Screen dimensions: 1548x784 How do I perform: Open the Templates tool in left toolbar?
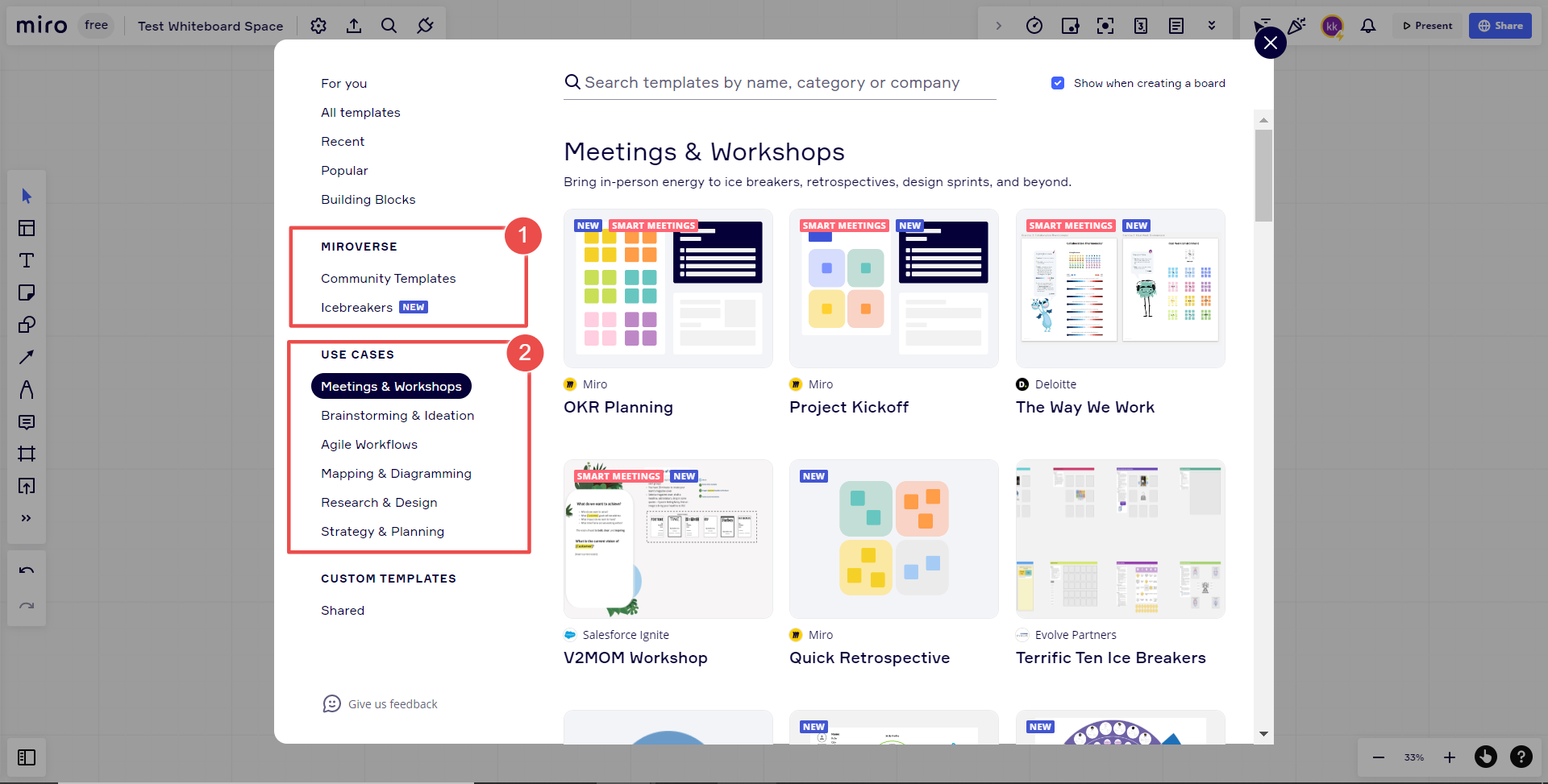tap(27, 228)
